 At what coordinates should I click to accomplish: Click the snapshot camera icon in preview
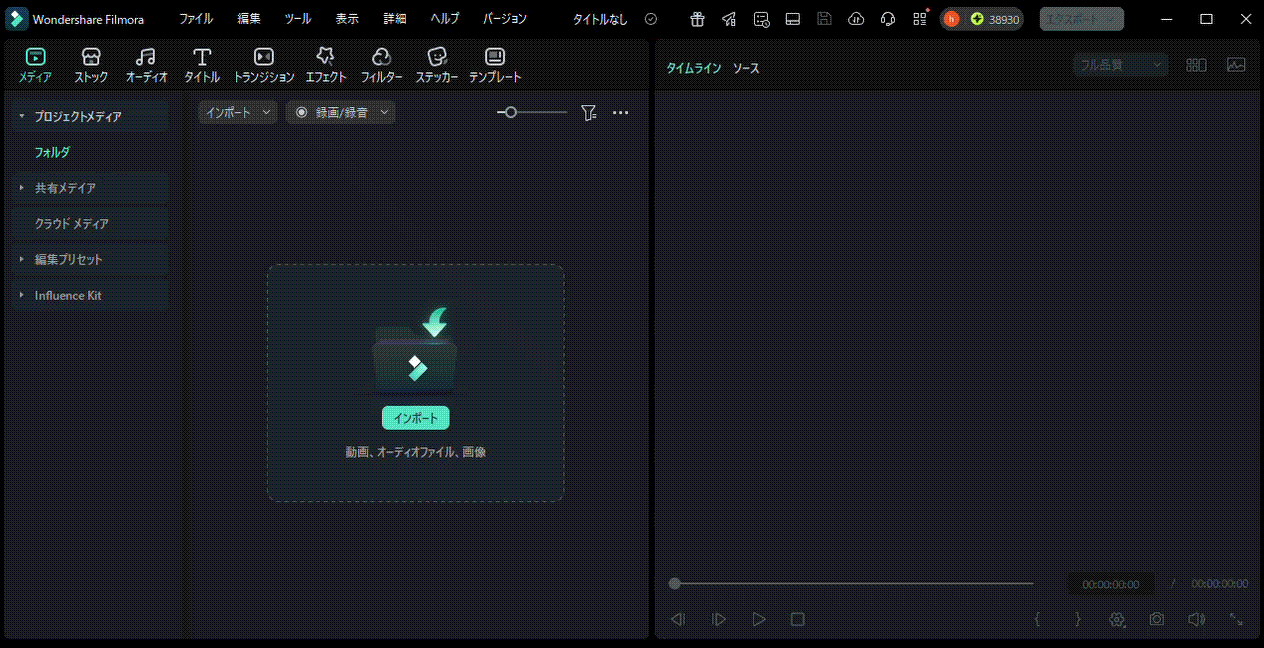[x=1156, y=619]
